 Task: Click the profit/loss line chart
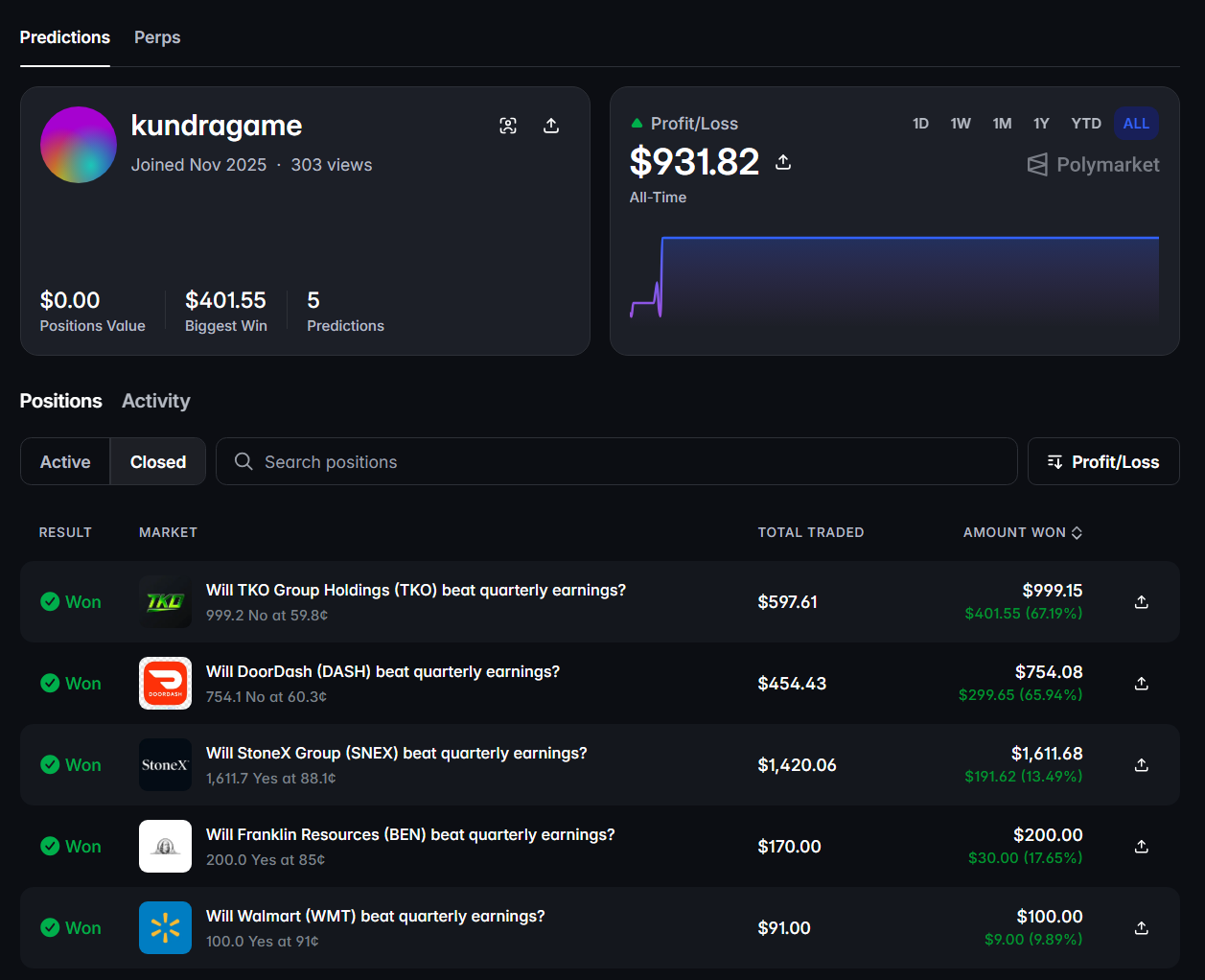point(894,277)
